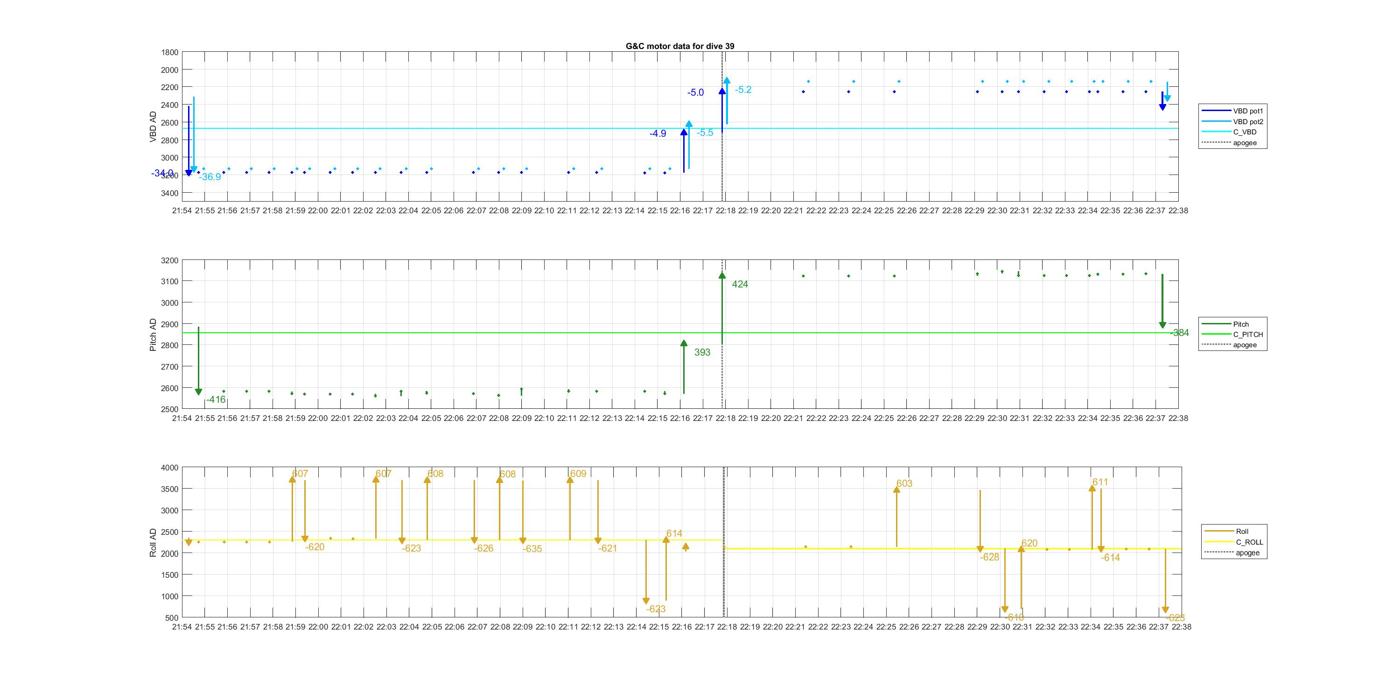Image resolution: width=1400 pixels, height=693 pixels.
Task: Click the green arrow labeled -416
Action: pos(199,361)
